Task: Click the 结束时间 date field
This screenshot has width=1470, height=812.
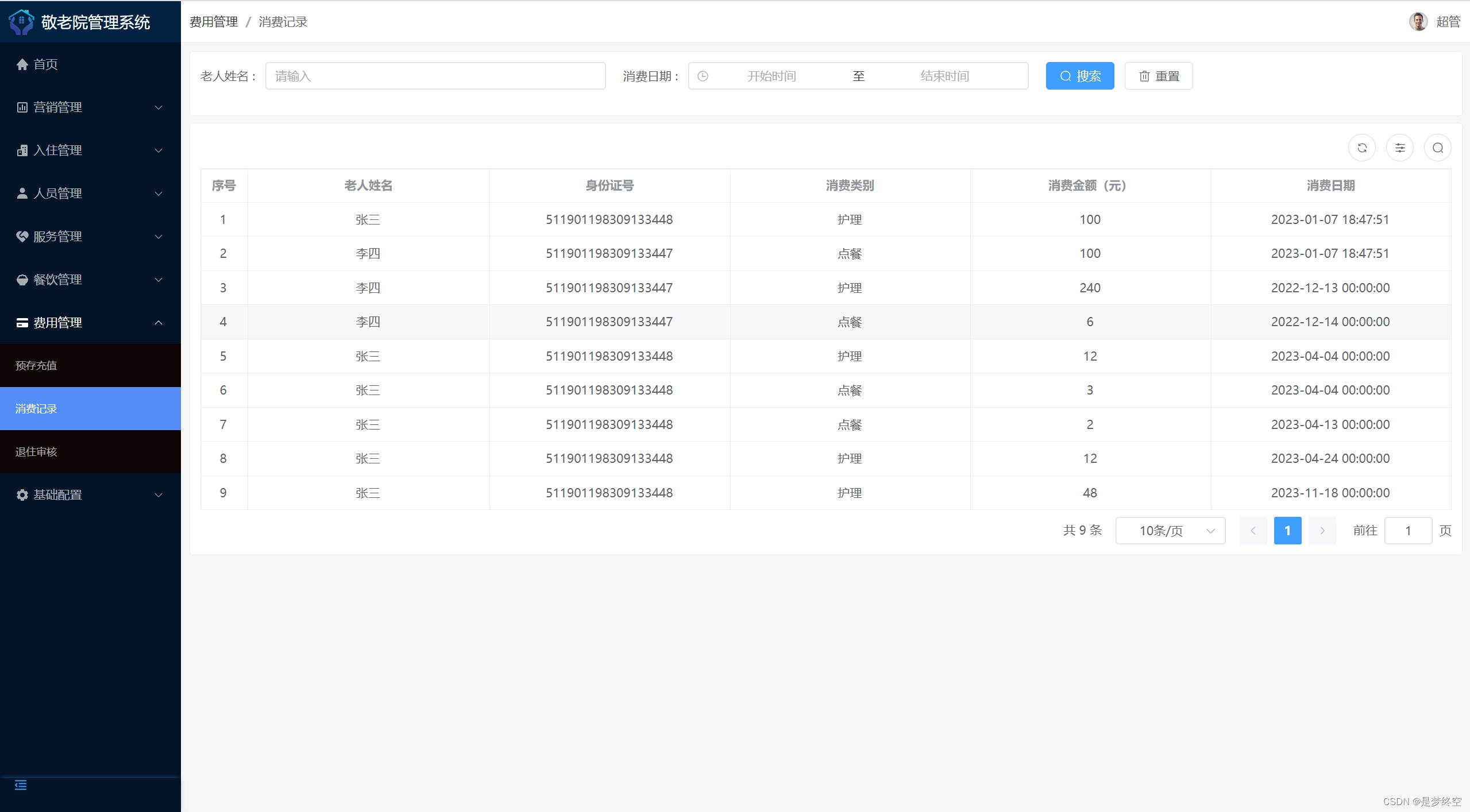Action: click(x=944, y=76)
